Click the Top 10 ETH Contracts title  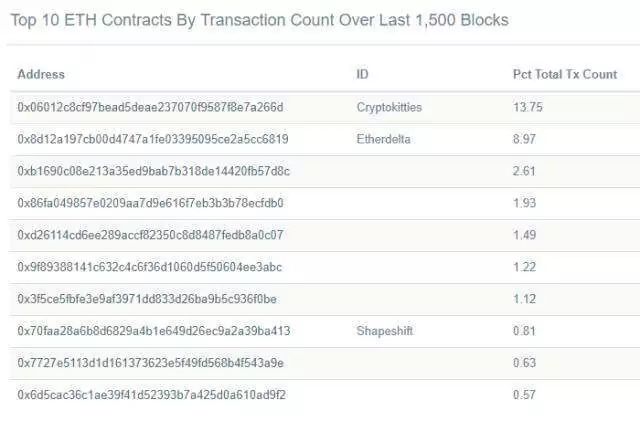coord(259,20)
